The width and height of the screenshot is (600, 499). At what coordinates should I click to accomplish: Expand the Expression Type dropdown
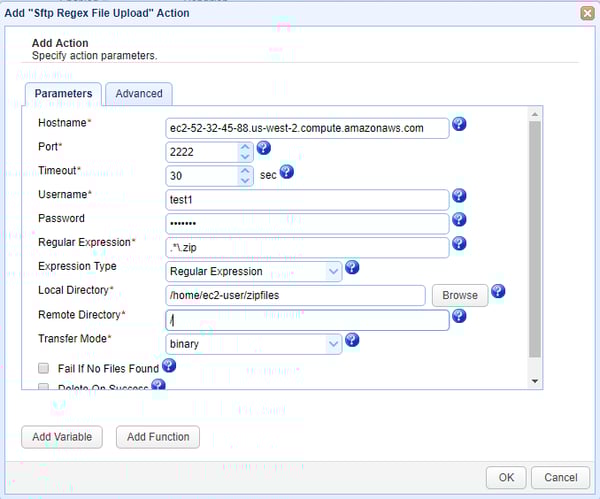[333, 271]
